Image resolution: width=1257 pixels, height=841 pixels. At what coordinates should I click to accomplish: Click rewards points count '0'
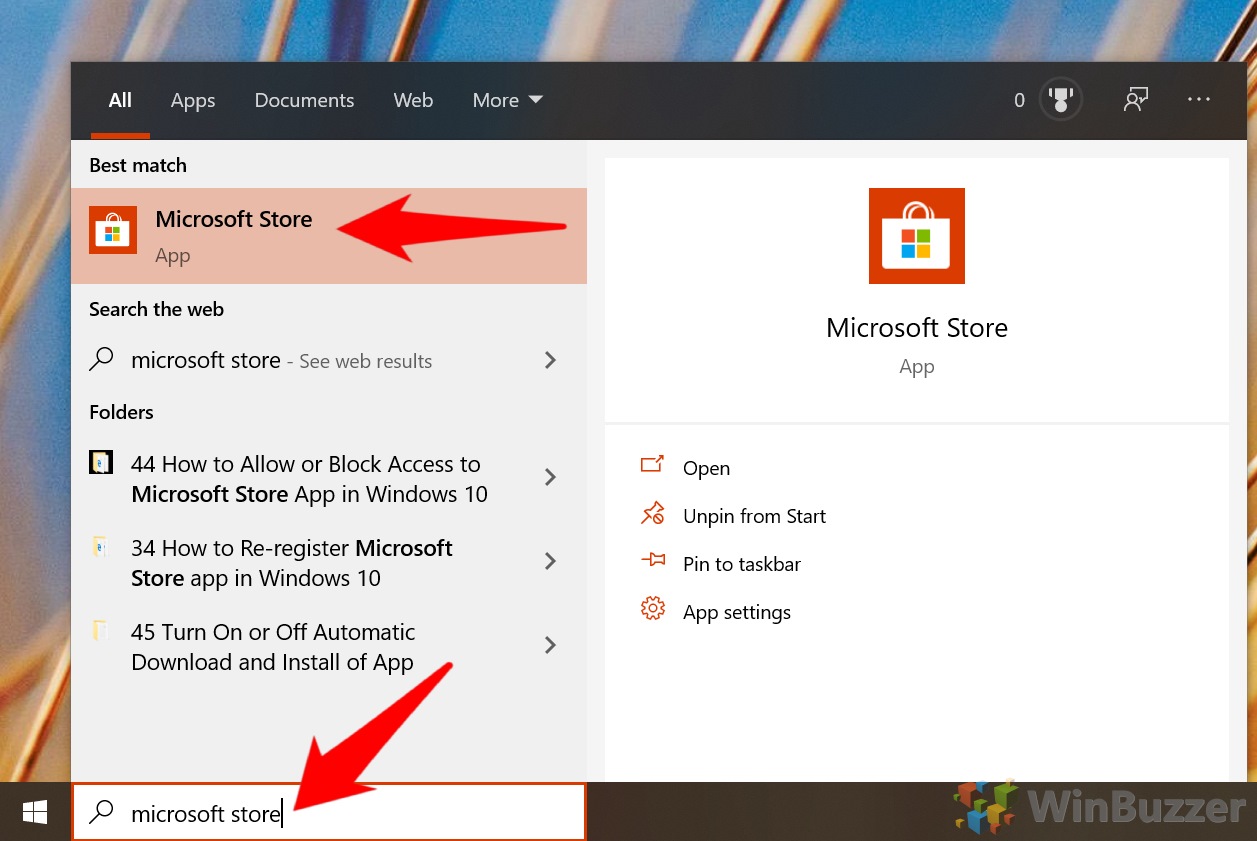(1019, 100)
